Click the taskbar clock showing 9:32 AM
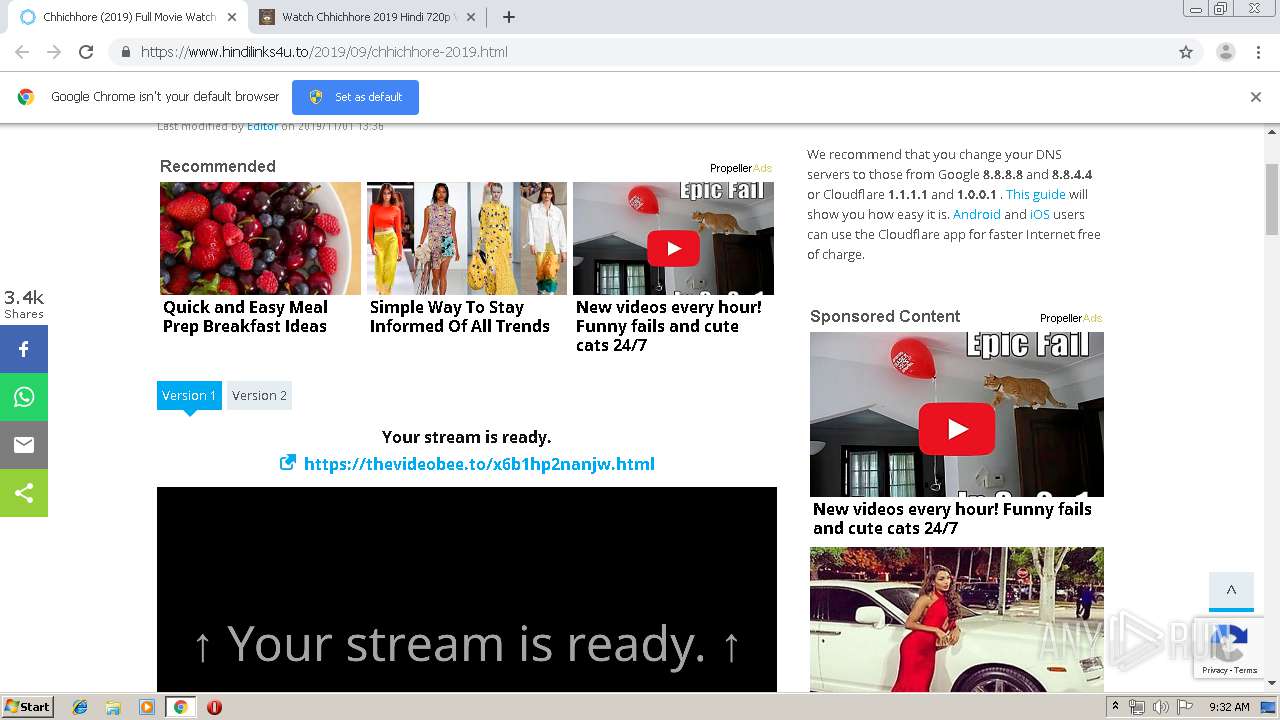The width and height of the screenshot is (1280, 720). [x=1229, y=707]
